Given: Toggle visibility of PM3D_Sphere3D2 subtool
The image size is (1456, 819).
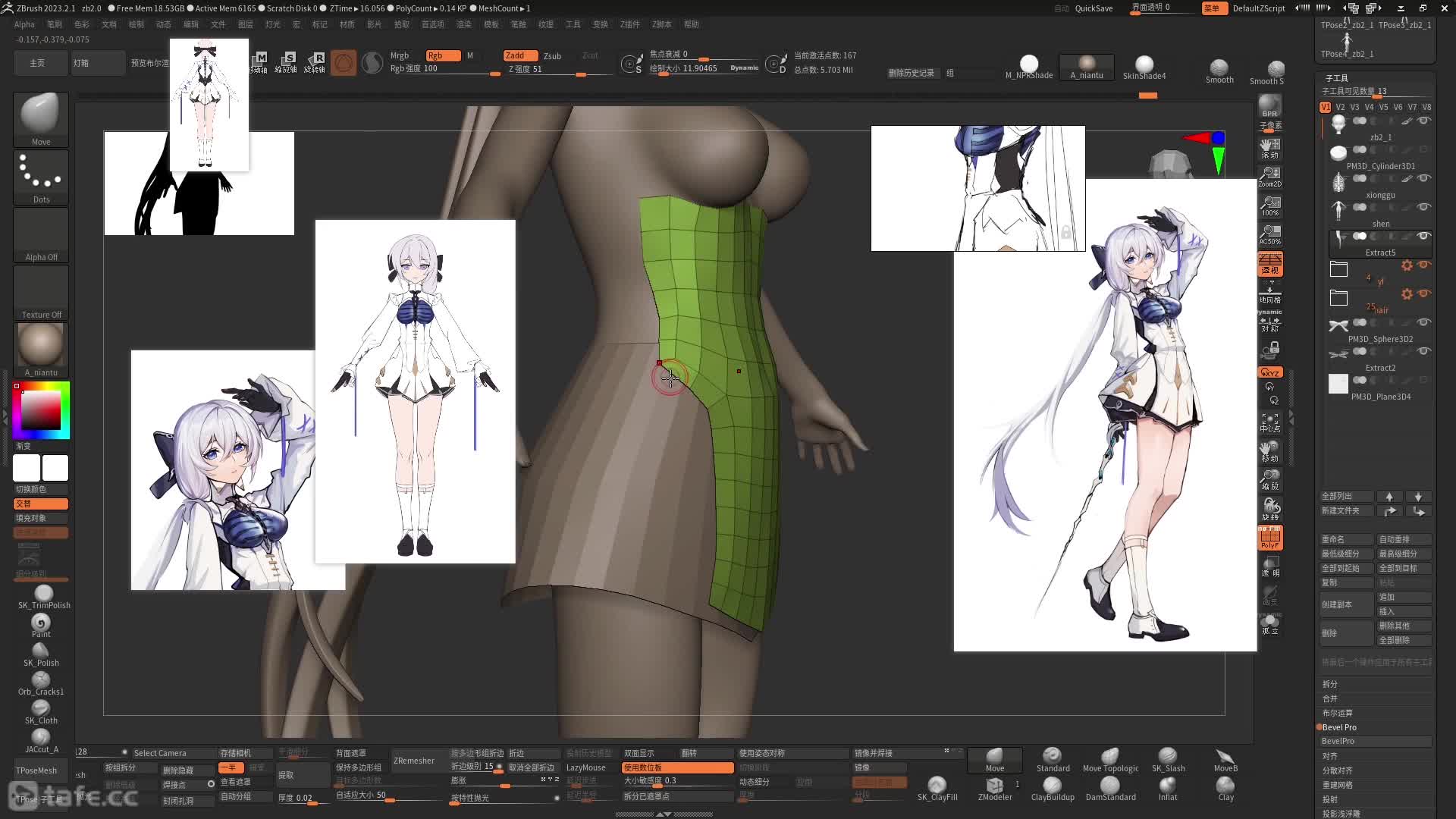Looking at the screenshot, I should tap(1423, 322).
